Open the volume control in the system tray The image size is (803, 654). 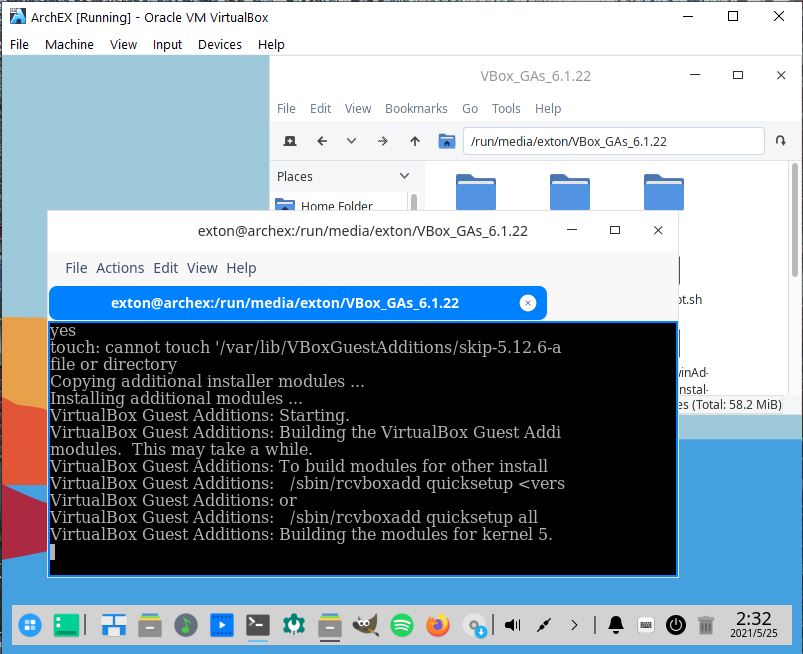click(x=512, y=625)
